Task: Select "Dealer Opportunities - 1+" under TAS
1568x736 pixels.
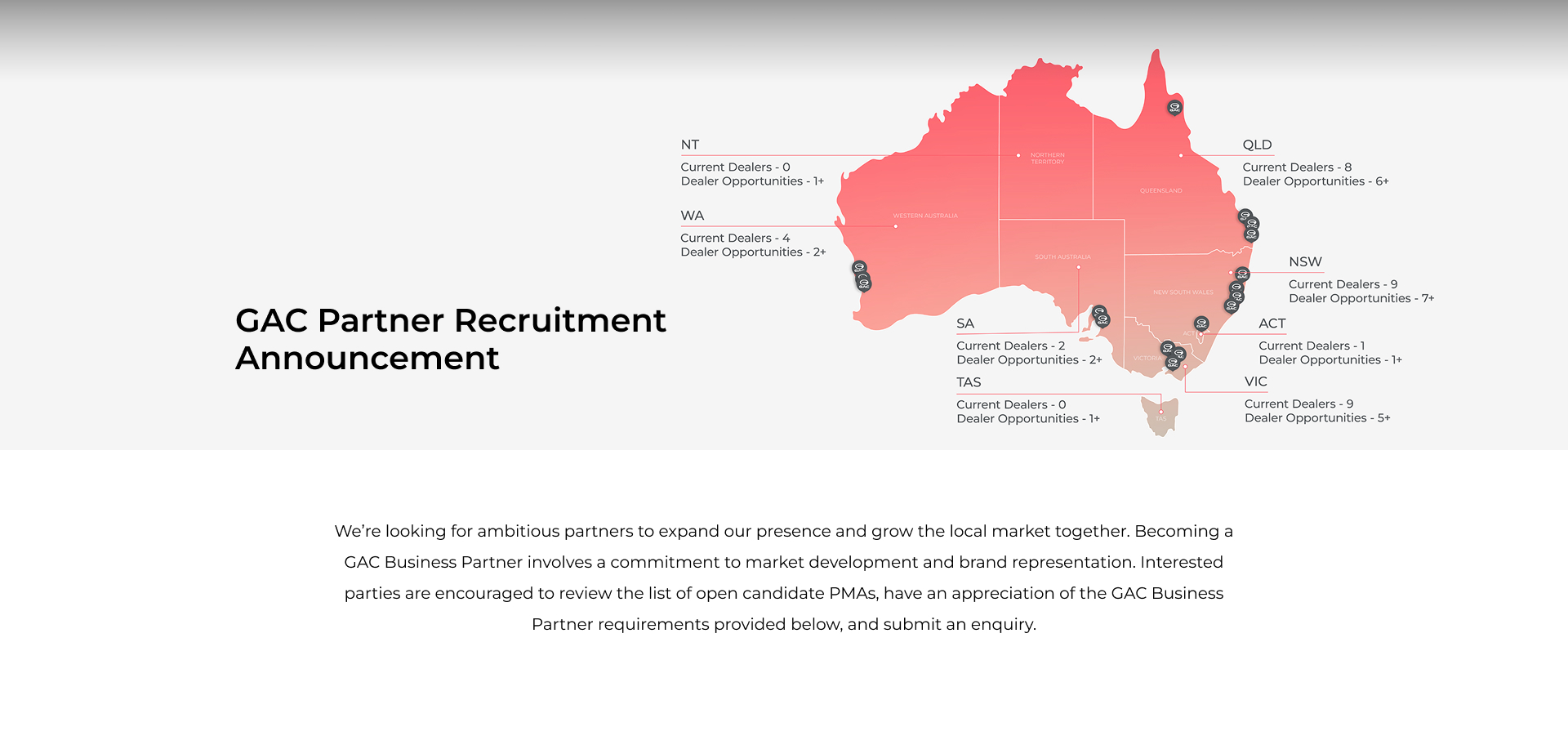Action: [1028, 419]
